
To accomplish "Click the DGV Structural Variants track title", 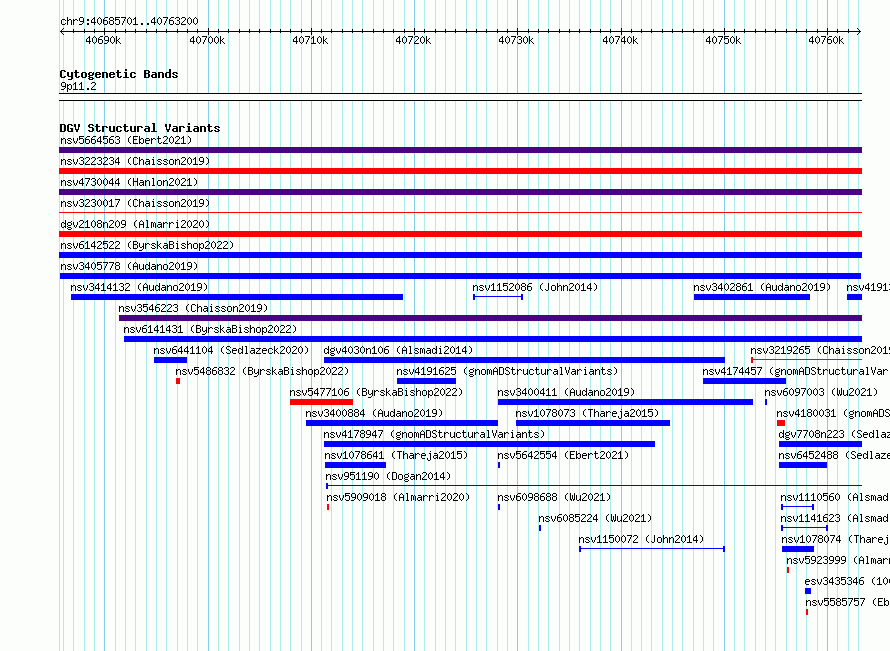I will 140,128.
